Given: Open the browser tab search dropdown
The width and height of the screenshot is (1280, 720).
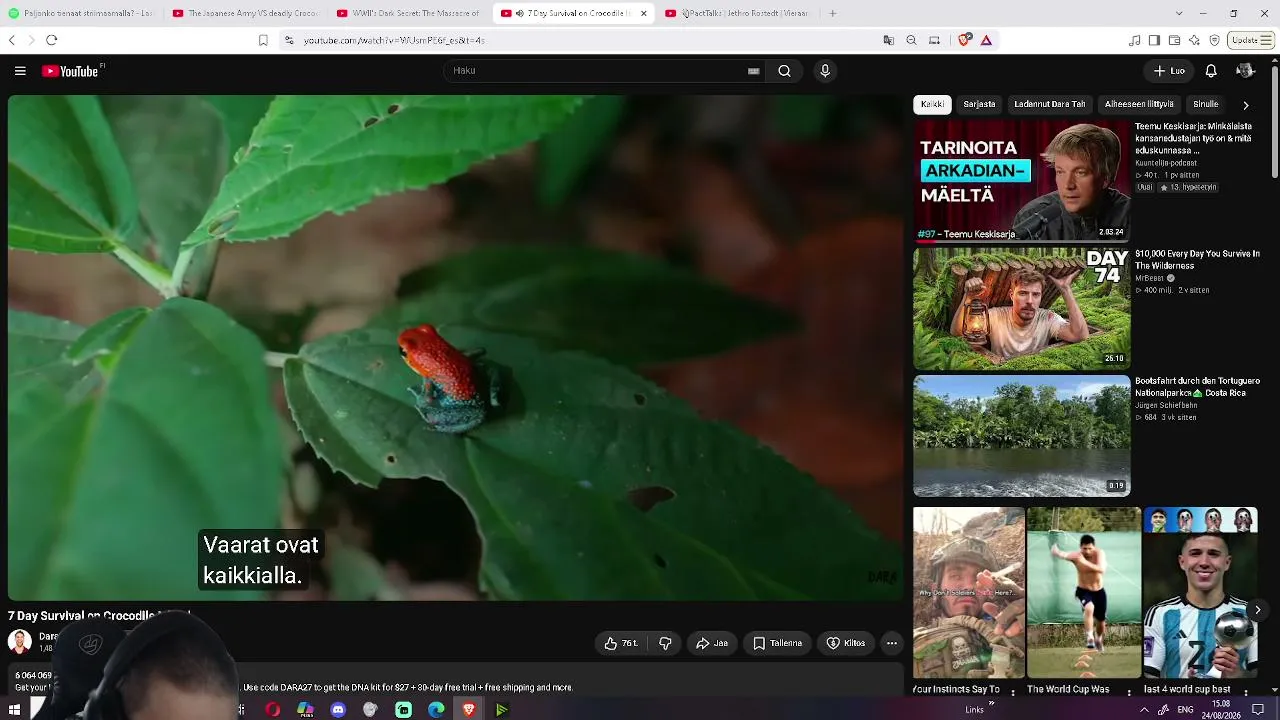Looking at the screenshot, I should [1179, 13].
